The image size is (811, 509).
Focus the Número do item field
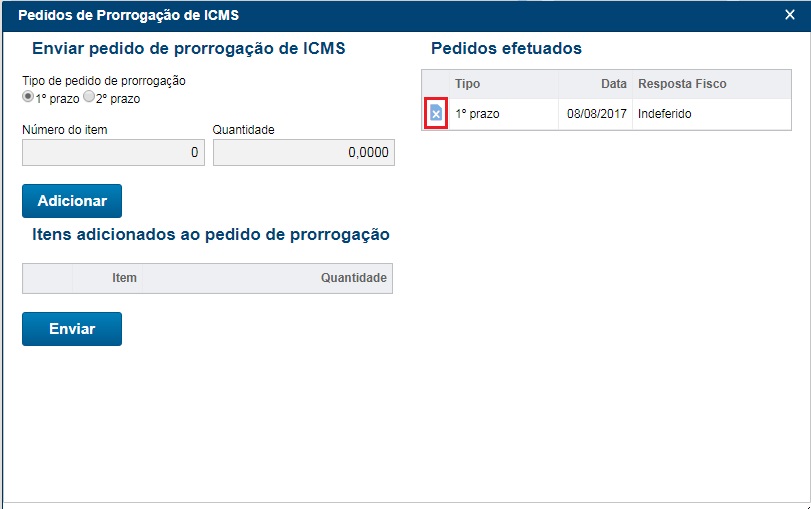point(113,152)
